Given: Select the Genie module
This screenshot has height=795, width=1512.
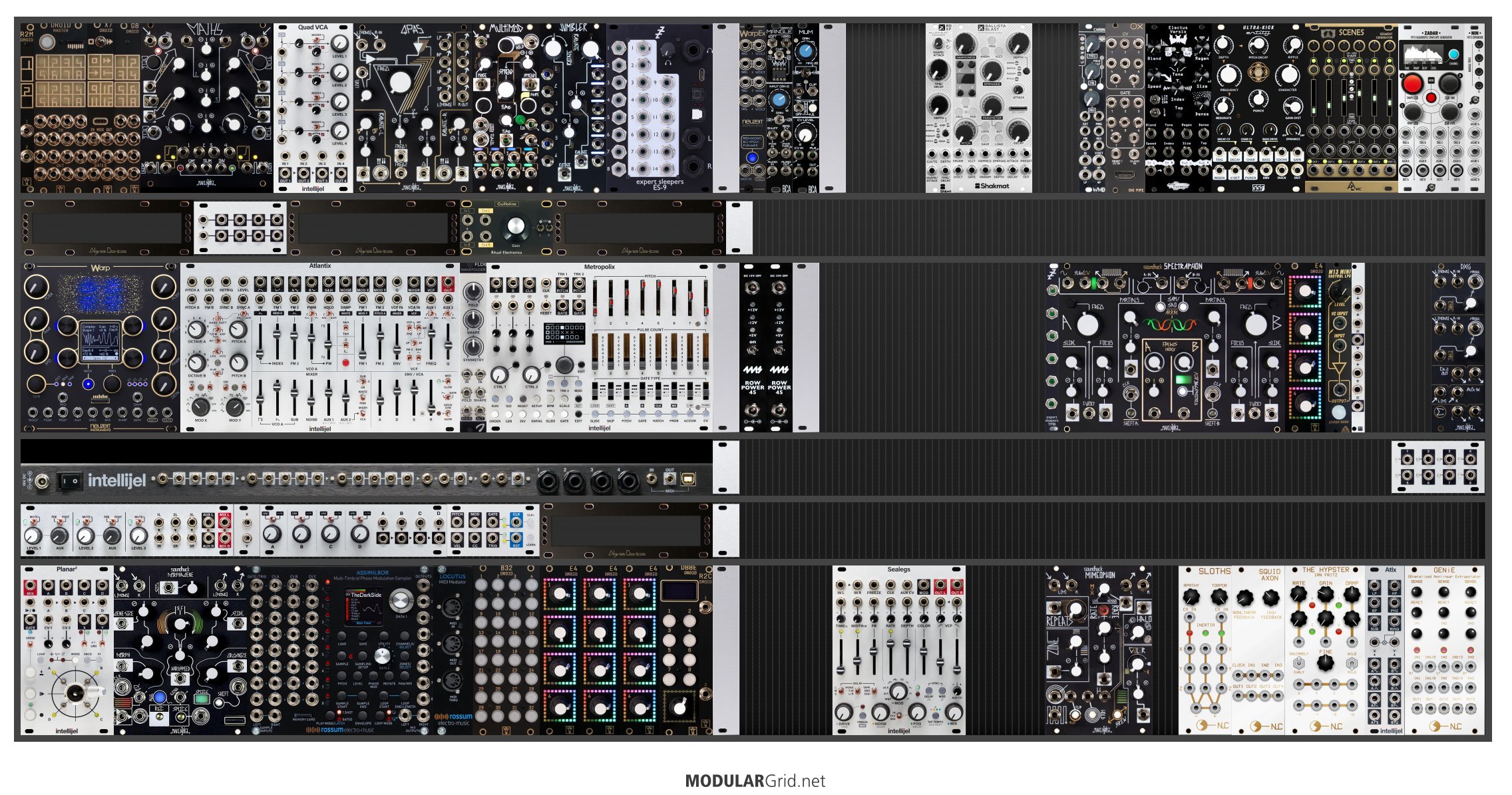Looking at the screenshot, I should click(x=1445, y=651).
